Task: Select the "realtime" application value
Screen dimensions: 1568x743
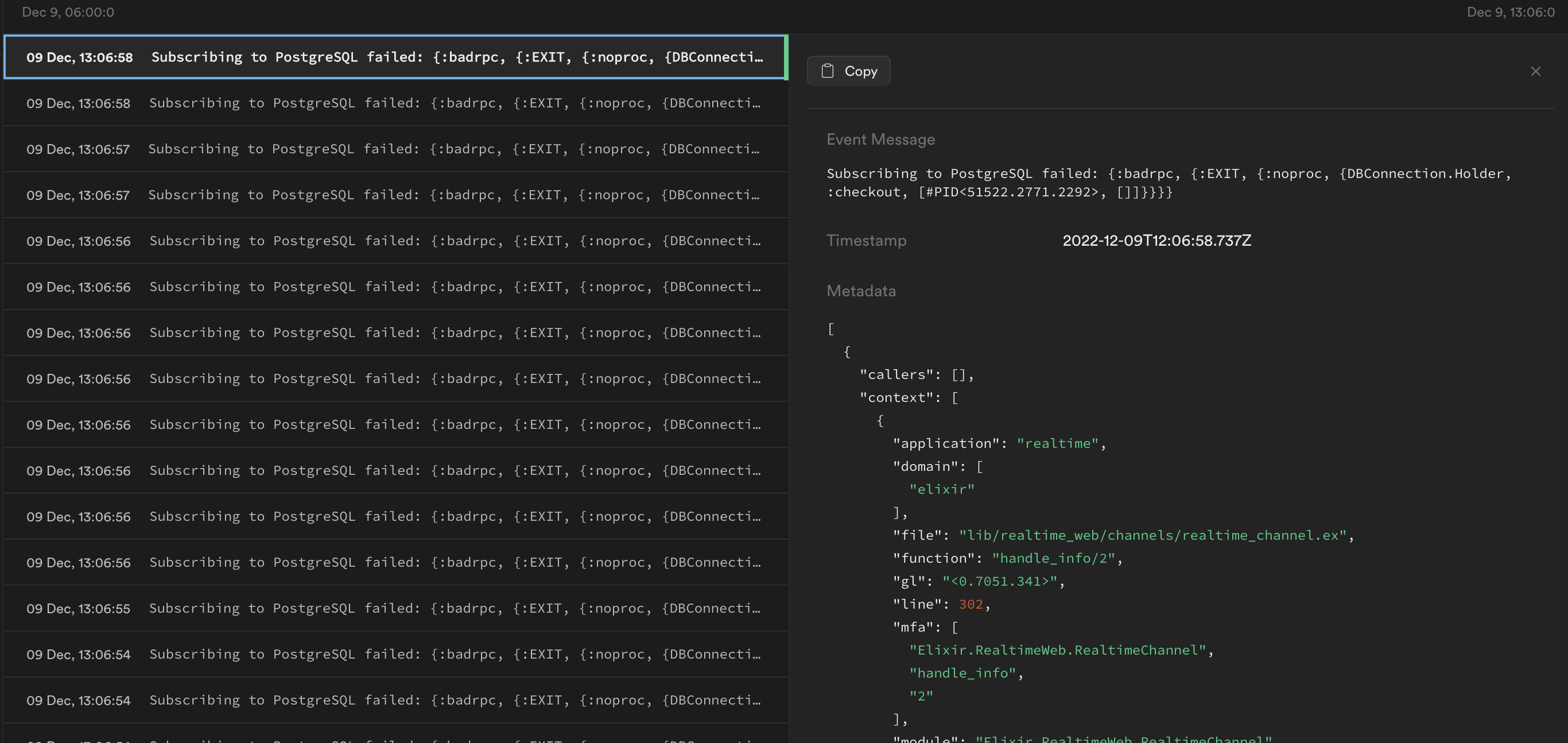Action: pos(1057,443)
